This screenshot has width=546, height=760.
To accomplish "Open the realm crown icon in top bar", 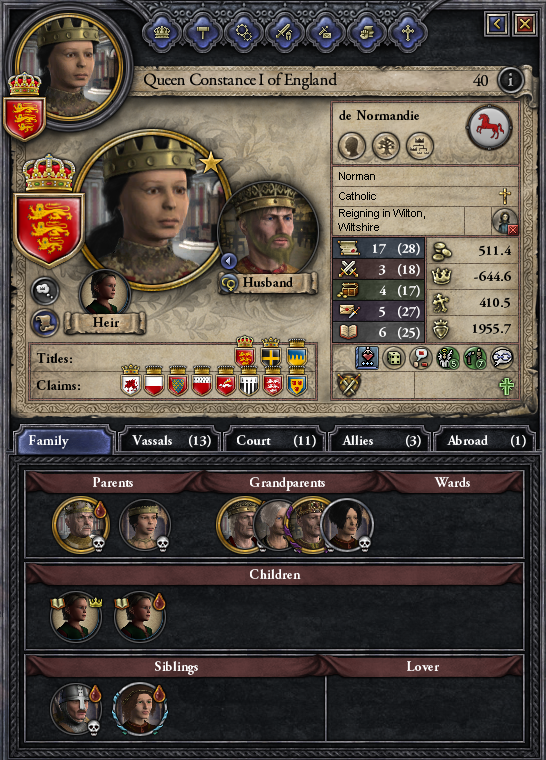I will (162, 32).
